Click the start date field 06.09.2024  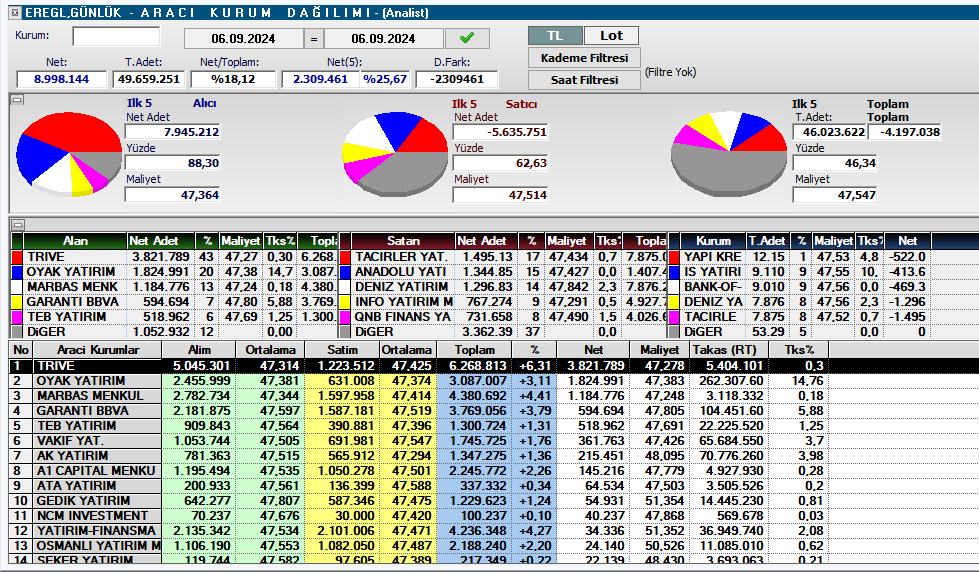(x=244, y=39)
